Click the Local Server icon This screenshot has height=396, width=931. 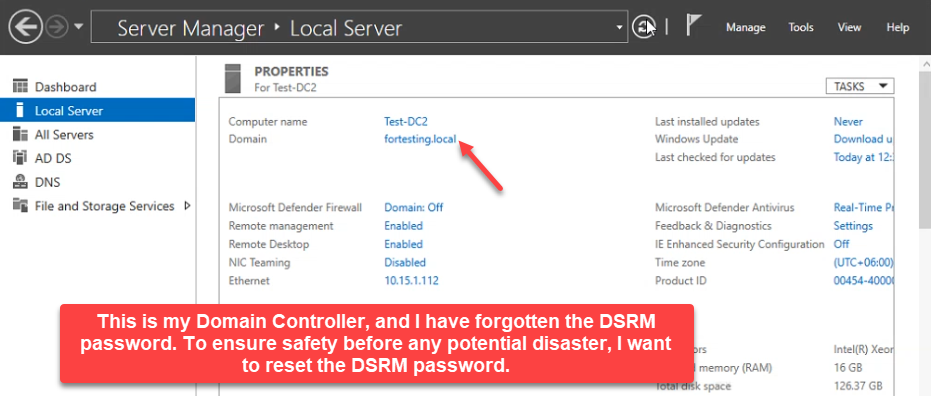20,110
